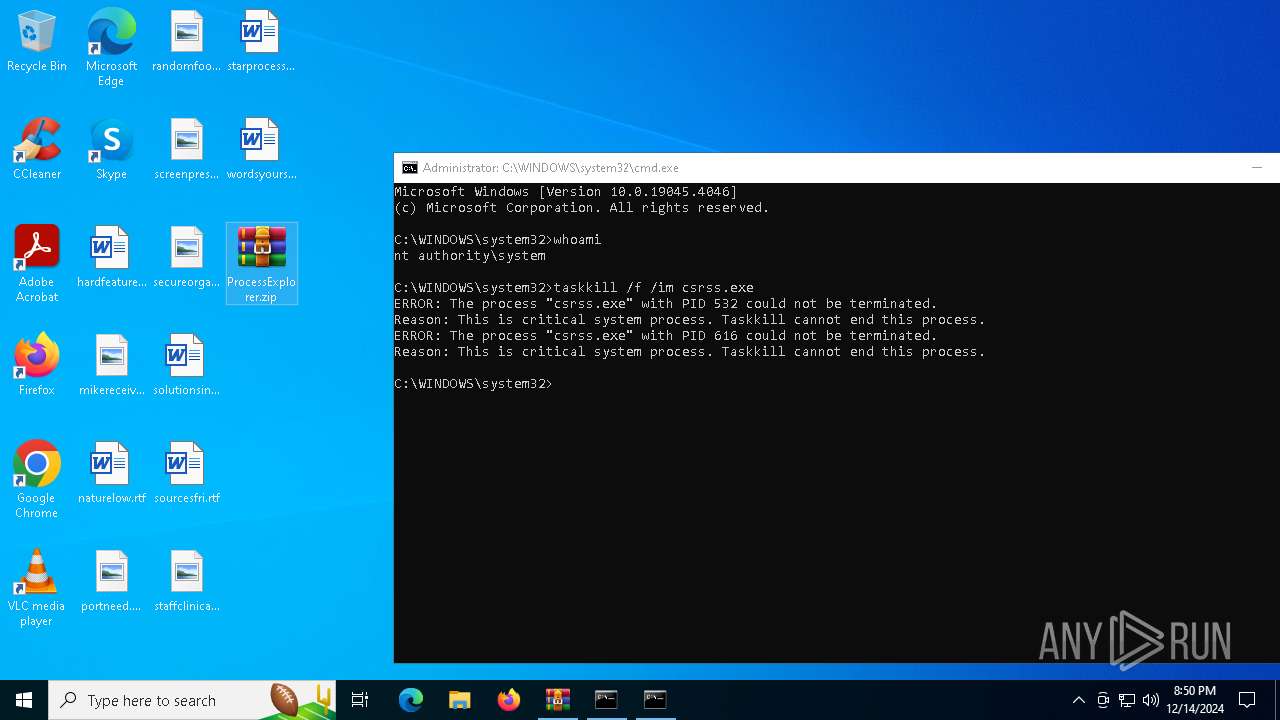Select the Skype desktop shortcut
Image resolution: width=1280 pixels, height=720 pixels.
111,150
